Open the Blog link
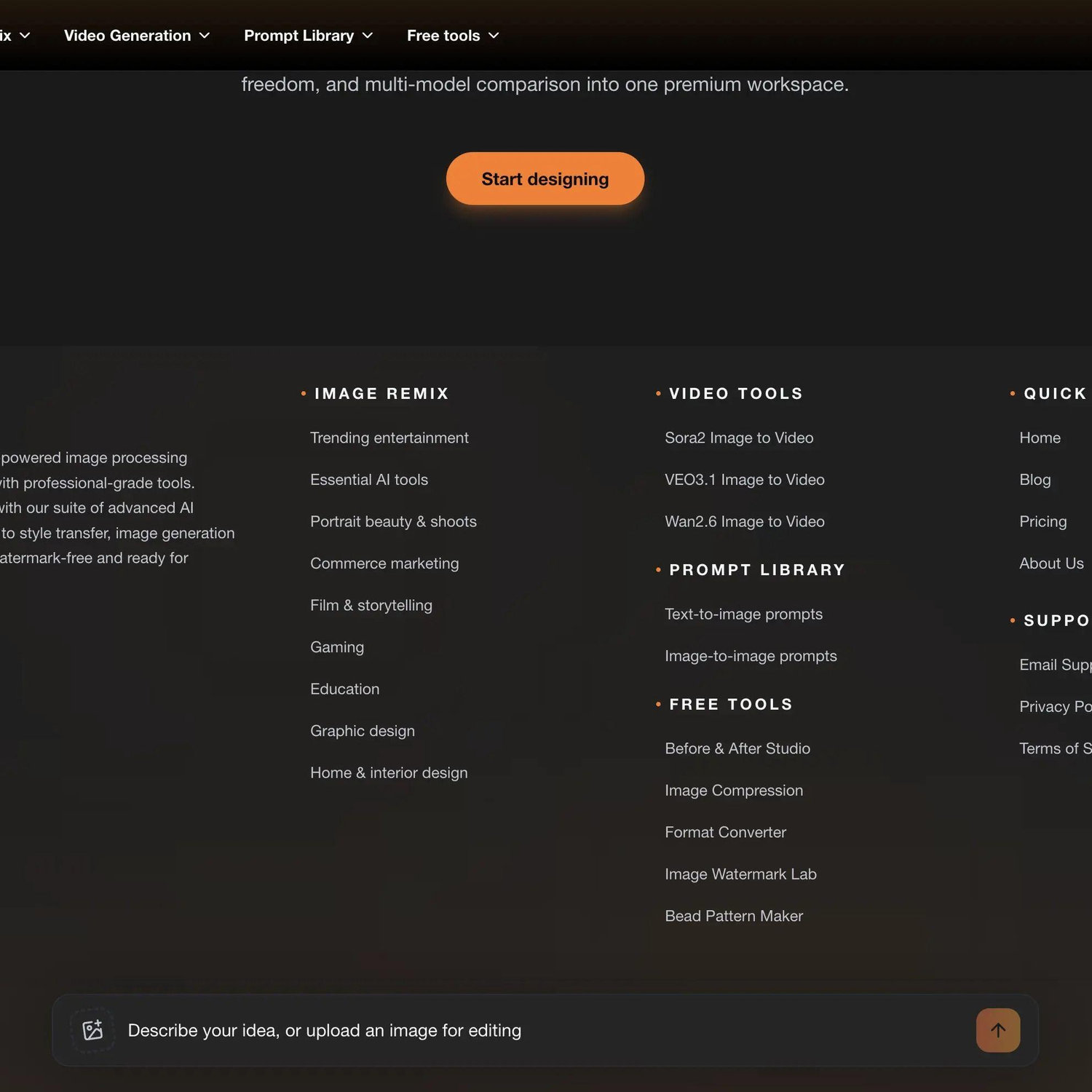This screenshot has width=1092, height=1092. [1034, 480]
